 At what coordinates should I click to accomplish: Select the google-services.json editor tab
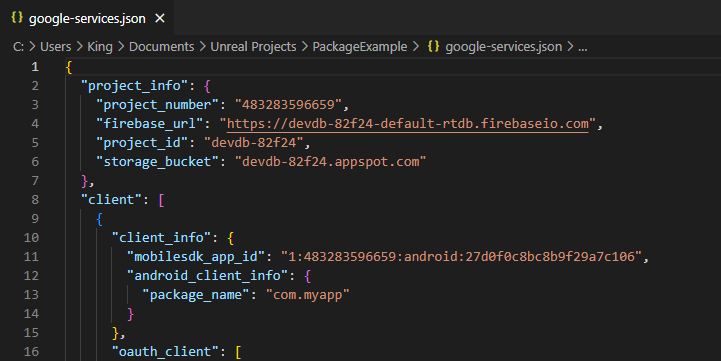[x=87, y=18]
